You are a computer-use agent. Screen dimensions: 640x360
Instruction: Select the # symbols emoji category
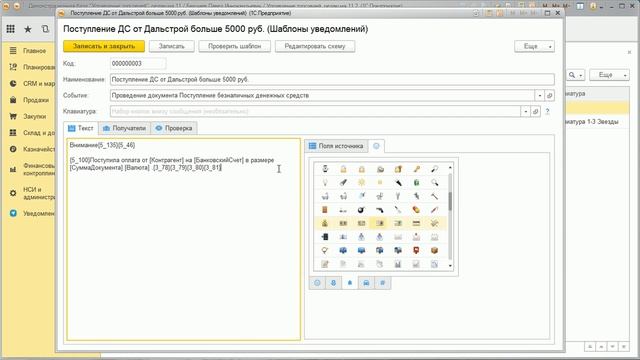click(382, 283)
